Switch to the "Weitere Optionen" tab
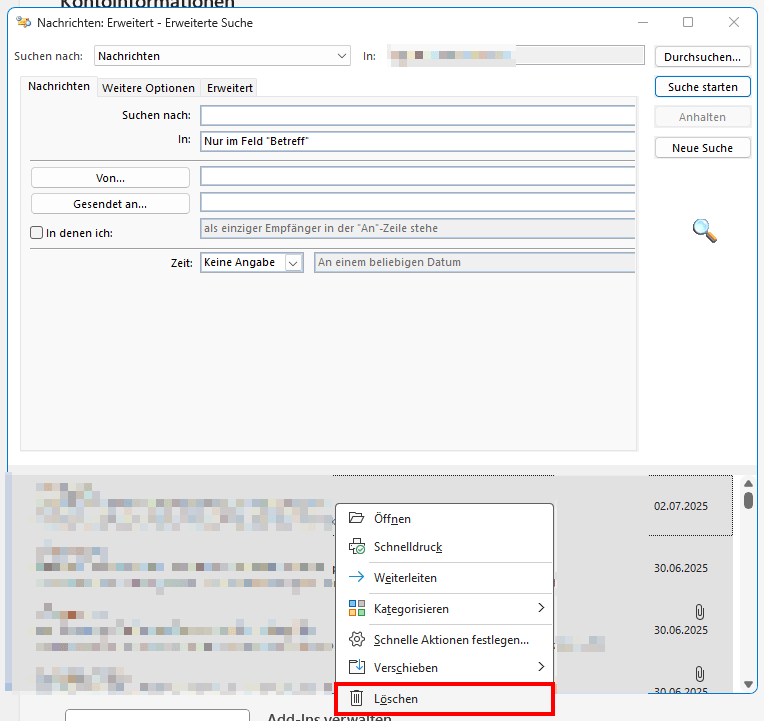This screenshot has height=721, width=764. pos(148,88)
